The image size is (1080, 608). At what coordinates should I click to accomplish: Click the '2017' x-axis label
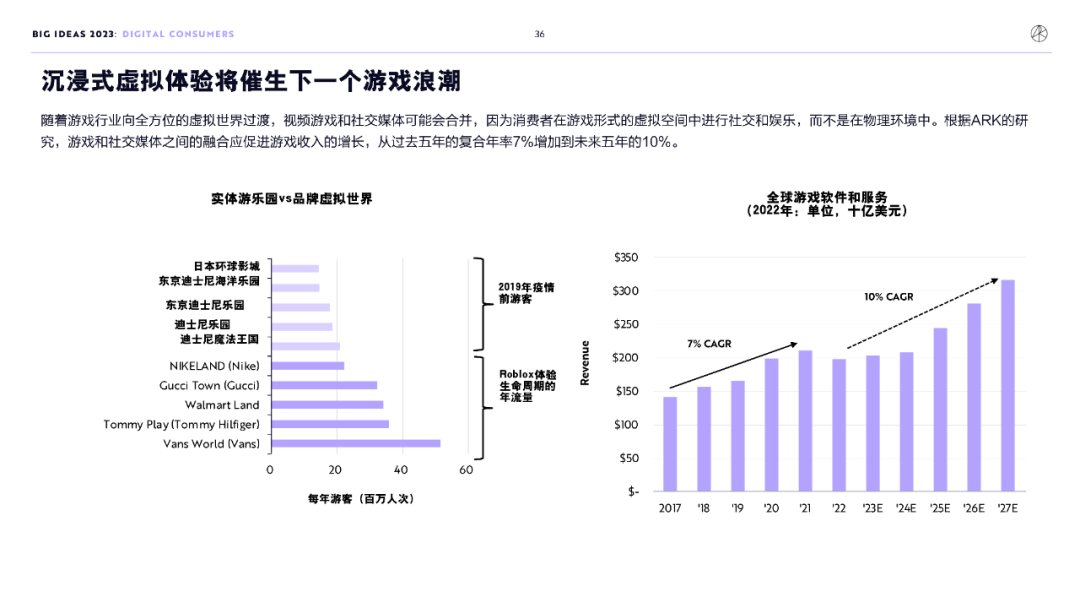[669, 508]
